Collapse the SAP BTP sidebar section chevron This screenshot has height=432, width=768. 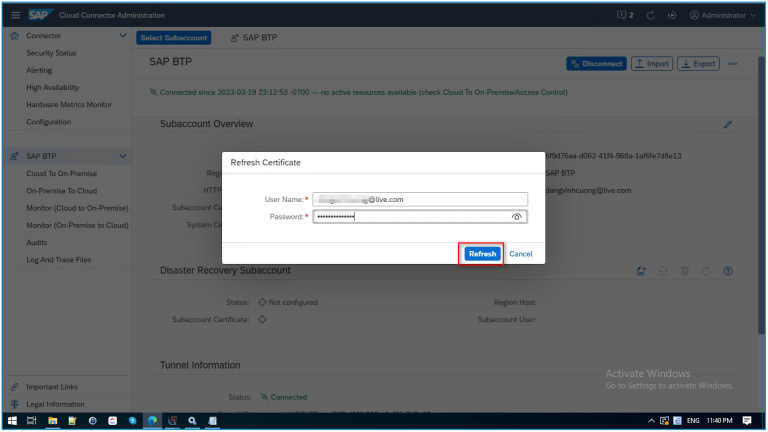tap(122, 156)
